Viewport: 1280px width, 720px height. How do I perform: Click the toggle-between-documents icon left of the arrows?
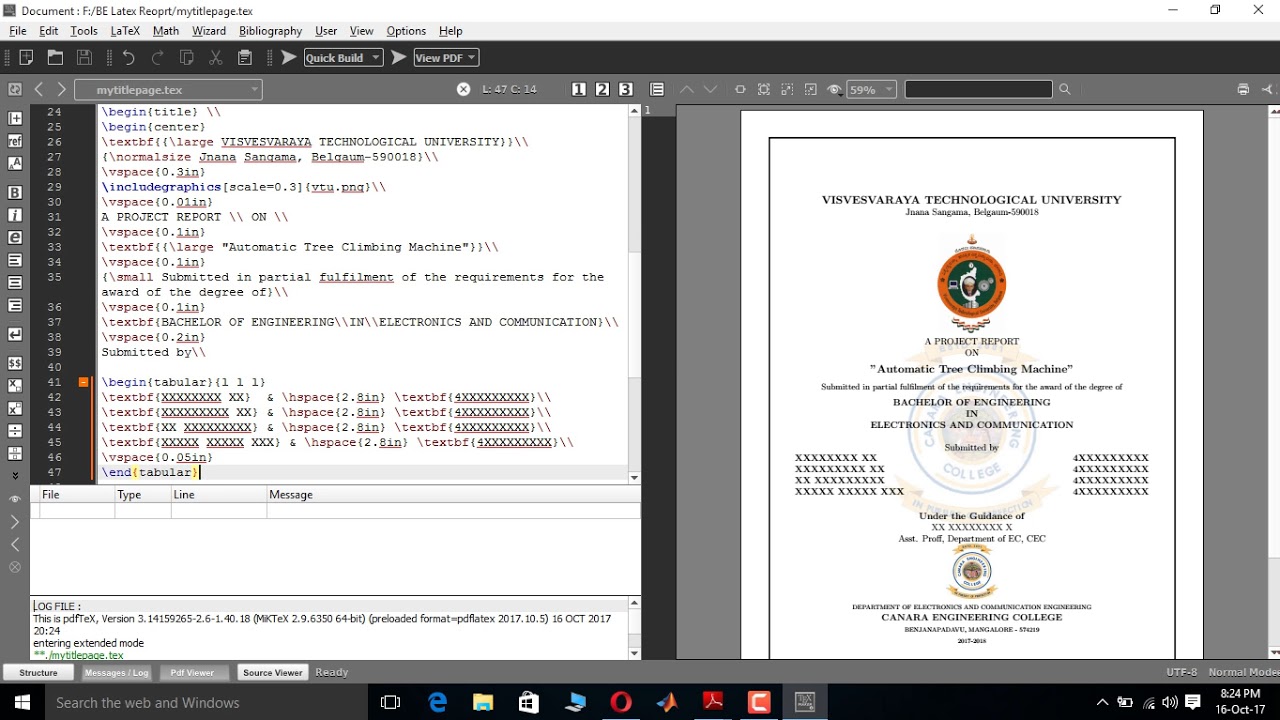(x=15, y=90)
